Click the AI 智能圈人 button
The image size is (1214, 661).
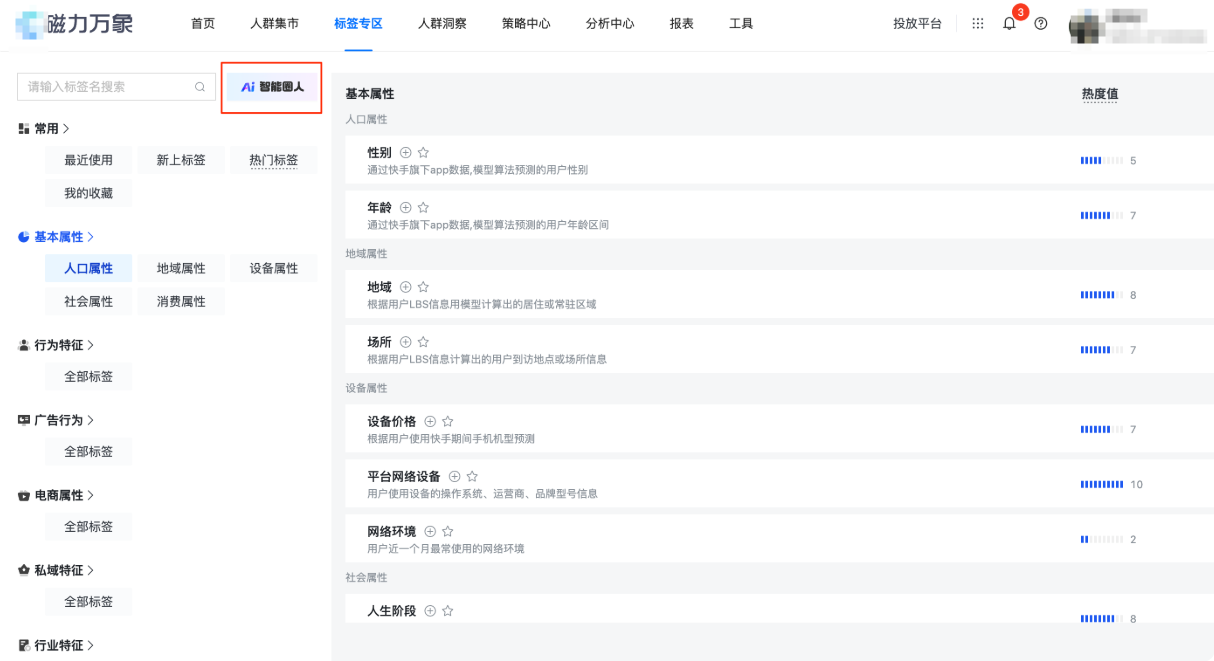pyautogui.click(x=272, y=87)
